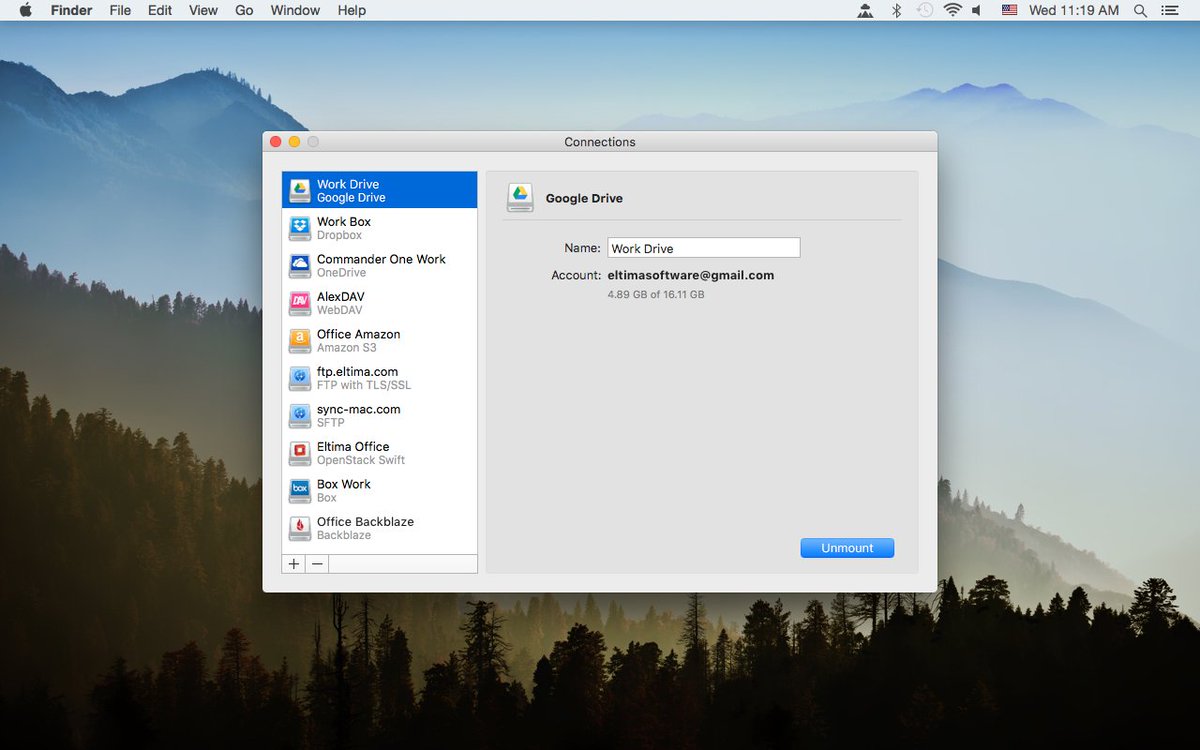Remove selected connection with minus button
1200x750 pixels.
317,564
